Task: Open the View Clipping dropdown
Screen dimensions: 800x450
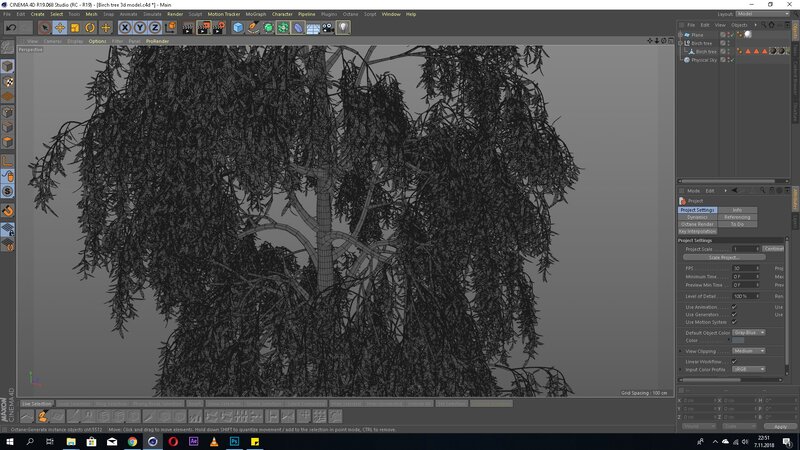Action: click(x=748, y=351)
